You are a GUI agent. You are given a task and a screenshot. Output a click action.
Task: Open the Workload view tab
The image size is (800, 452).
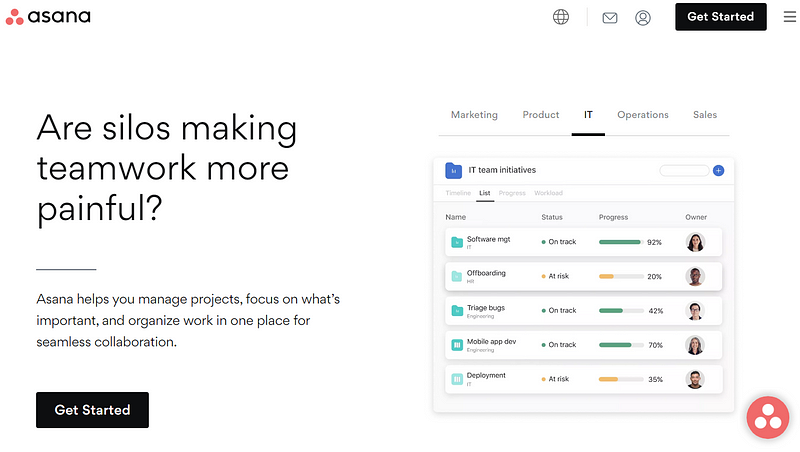(548, 193)
